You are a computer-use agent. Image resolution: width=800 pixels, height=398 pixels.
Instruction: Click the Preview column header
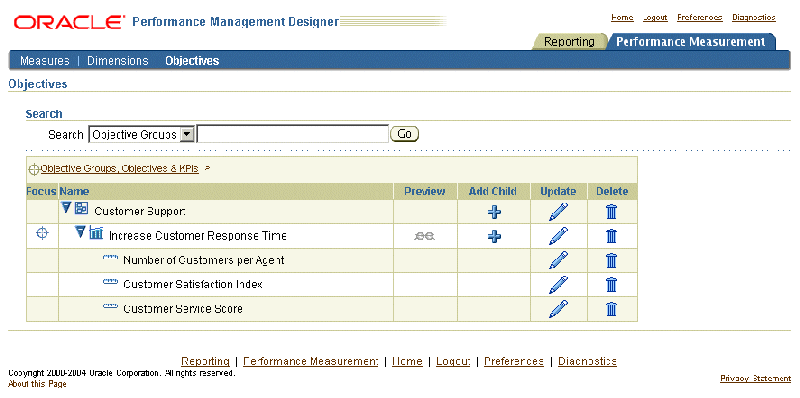coord(424,191)
